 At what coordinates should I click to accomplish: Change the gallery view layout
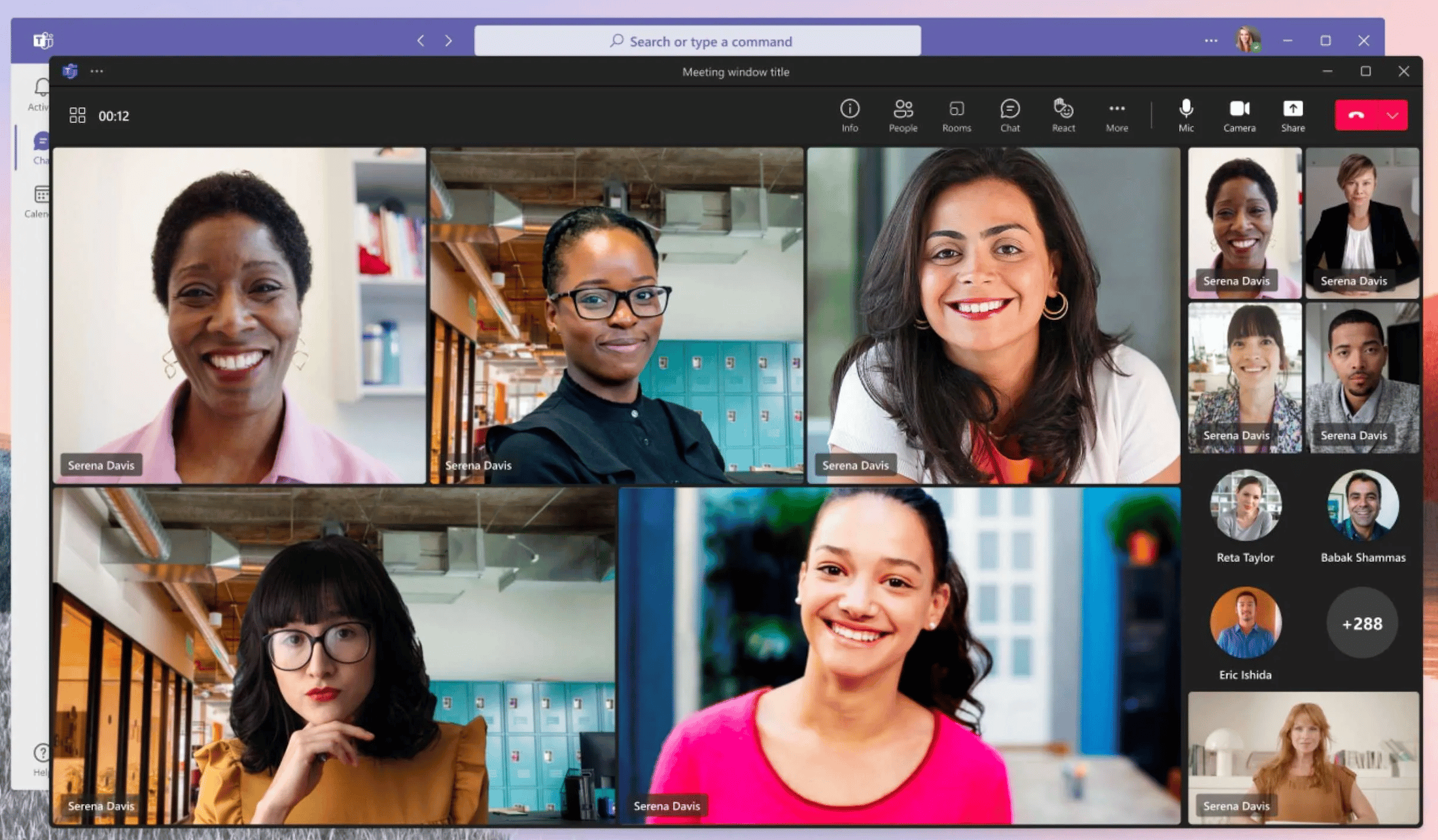click(x=77, y=114)
